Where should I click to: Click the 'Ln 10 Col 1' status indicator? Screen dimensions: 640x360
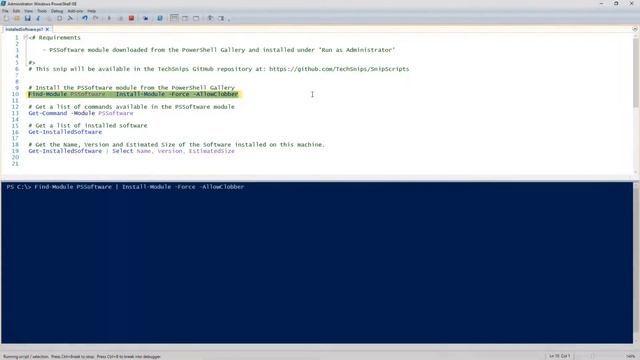[x=560, y=356]
